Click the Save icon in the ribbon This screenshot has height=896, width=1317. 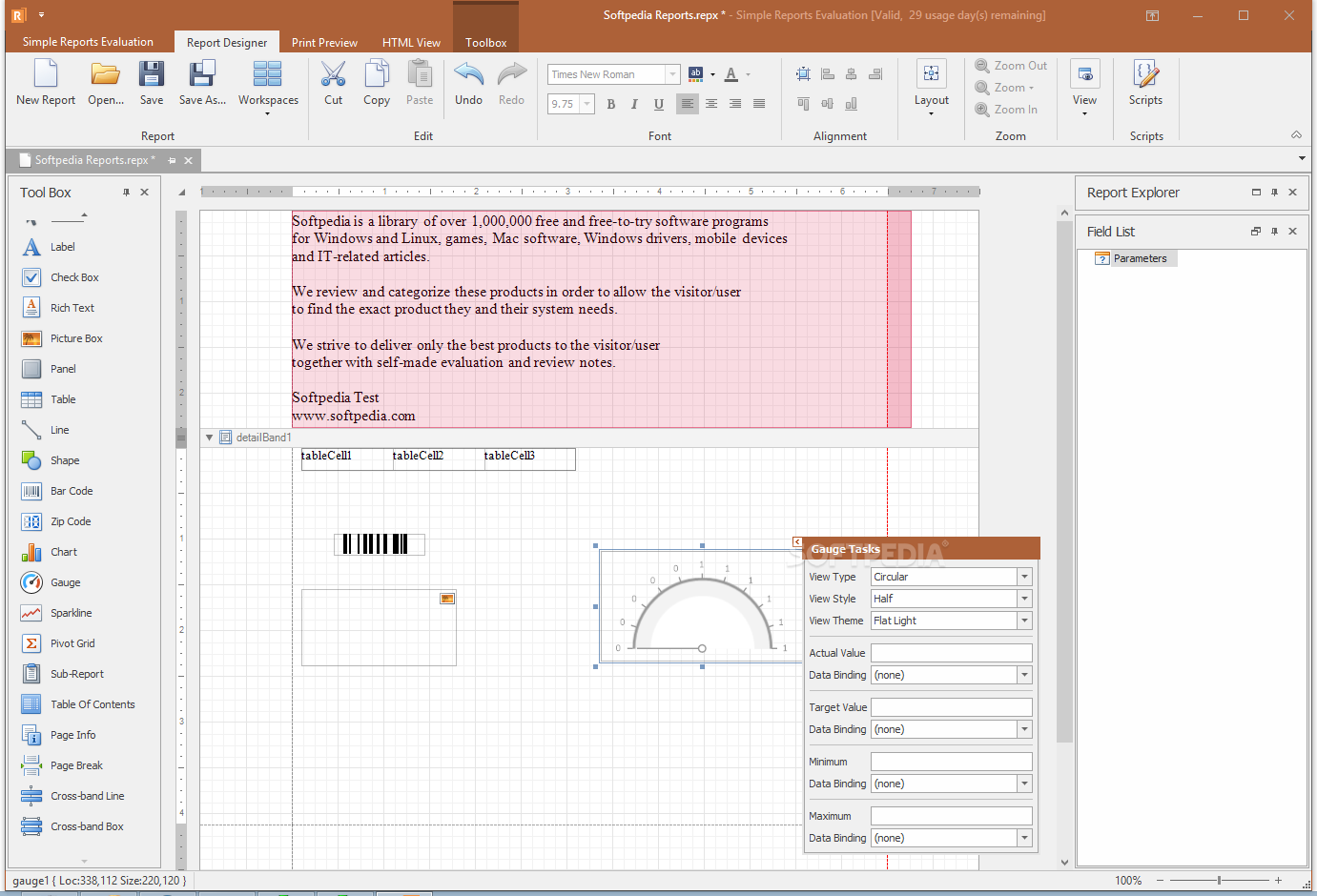152,74
